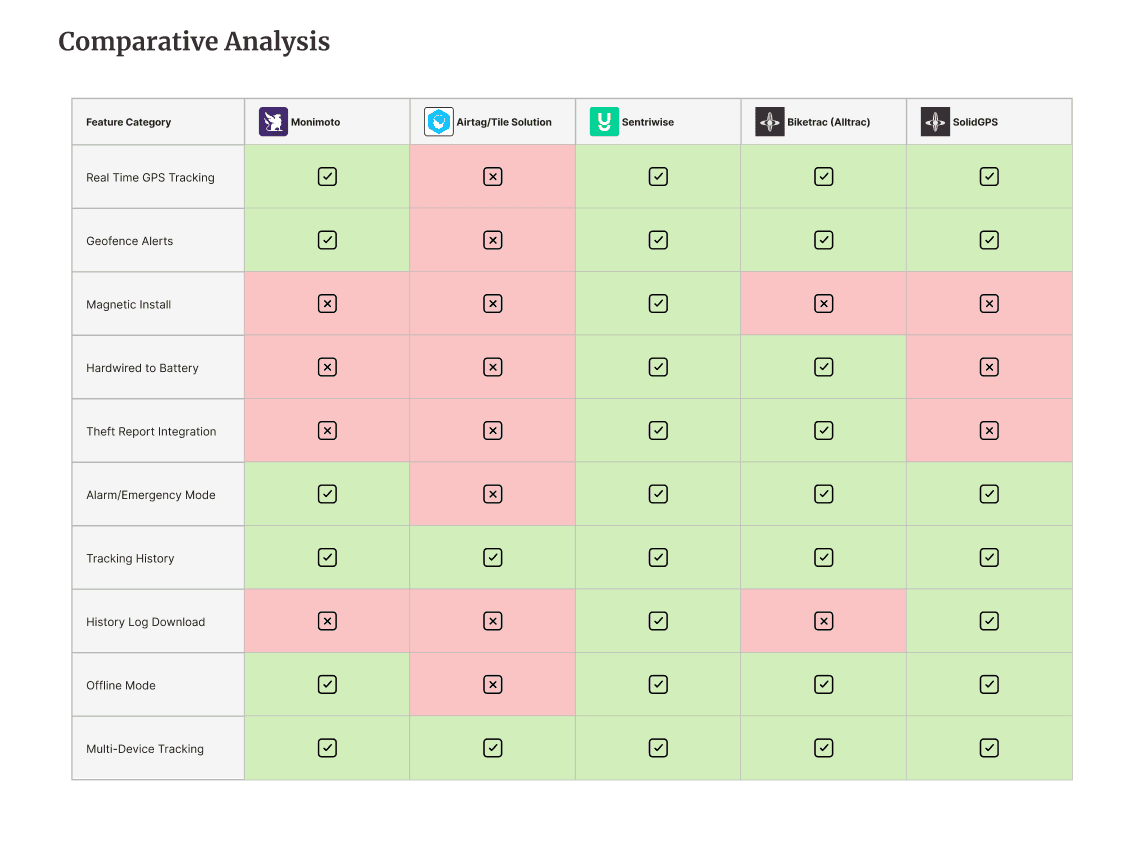Image resolution: width=1142 pixels, height=856 pixels.
Task: Click the SolidGPS Multi-Device Tracking checkmark
Action: tap(989, 748)
